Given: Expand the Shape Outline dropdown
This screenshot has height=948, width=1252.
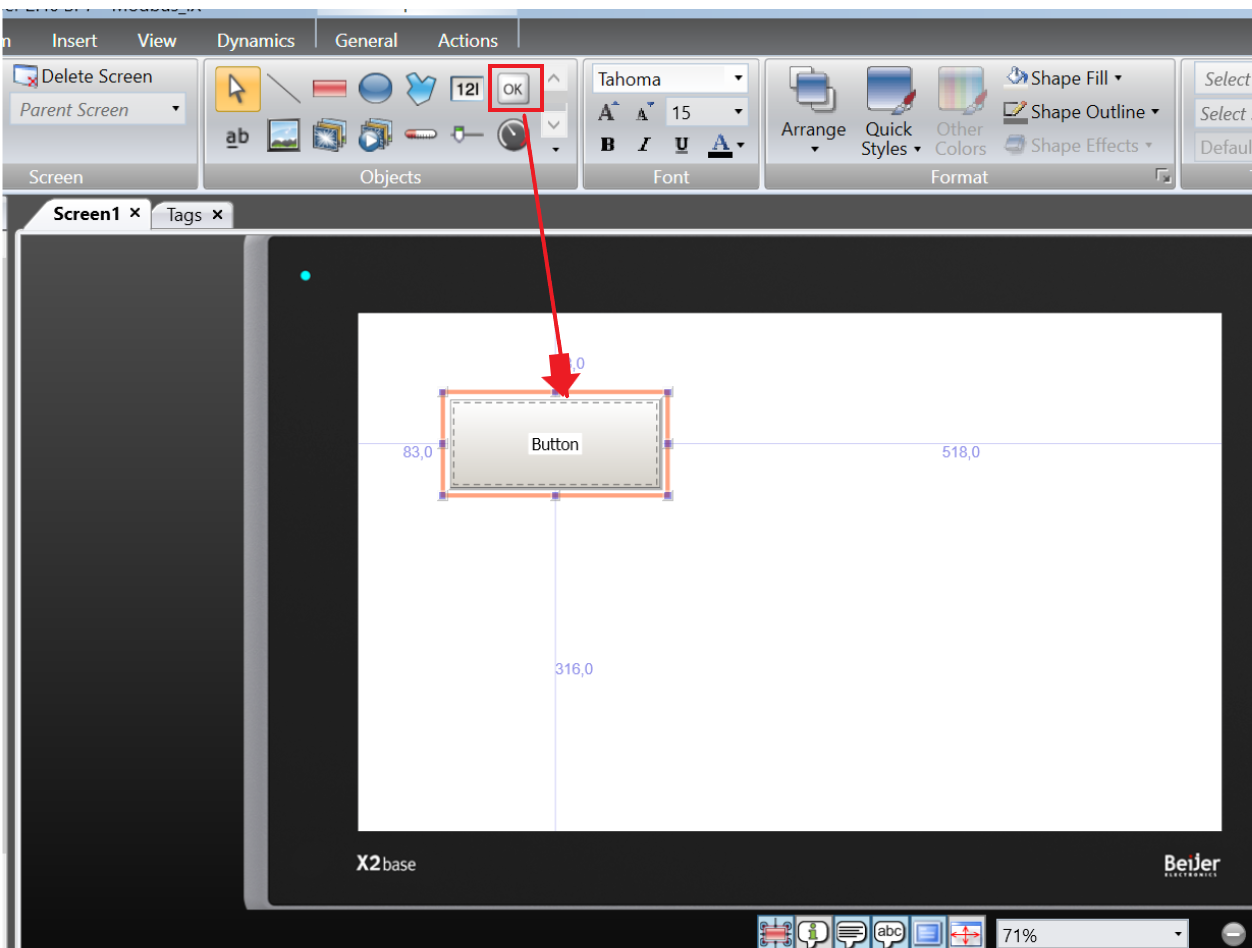Looking at the screenshot, I should tap(1155, 112).
